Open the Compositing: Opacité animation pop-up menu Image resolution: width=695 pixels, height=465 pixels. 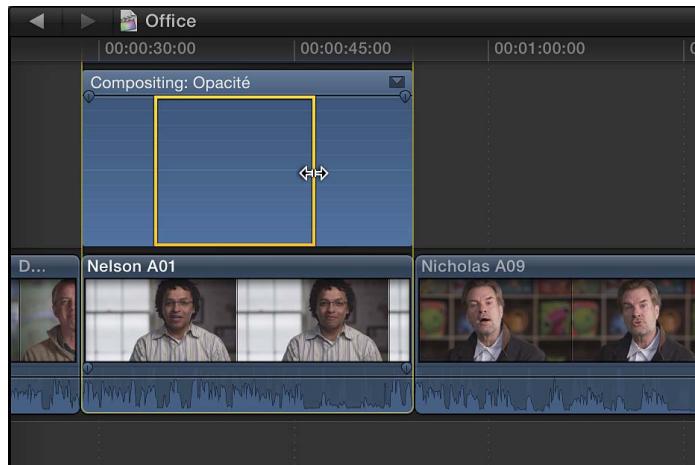(x=397, y=82)
